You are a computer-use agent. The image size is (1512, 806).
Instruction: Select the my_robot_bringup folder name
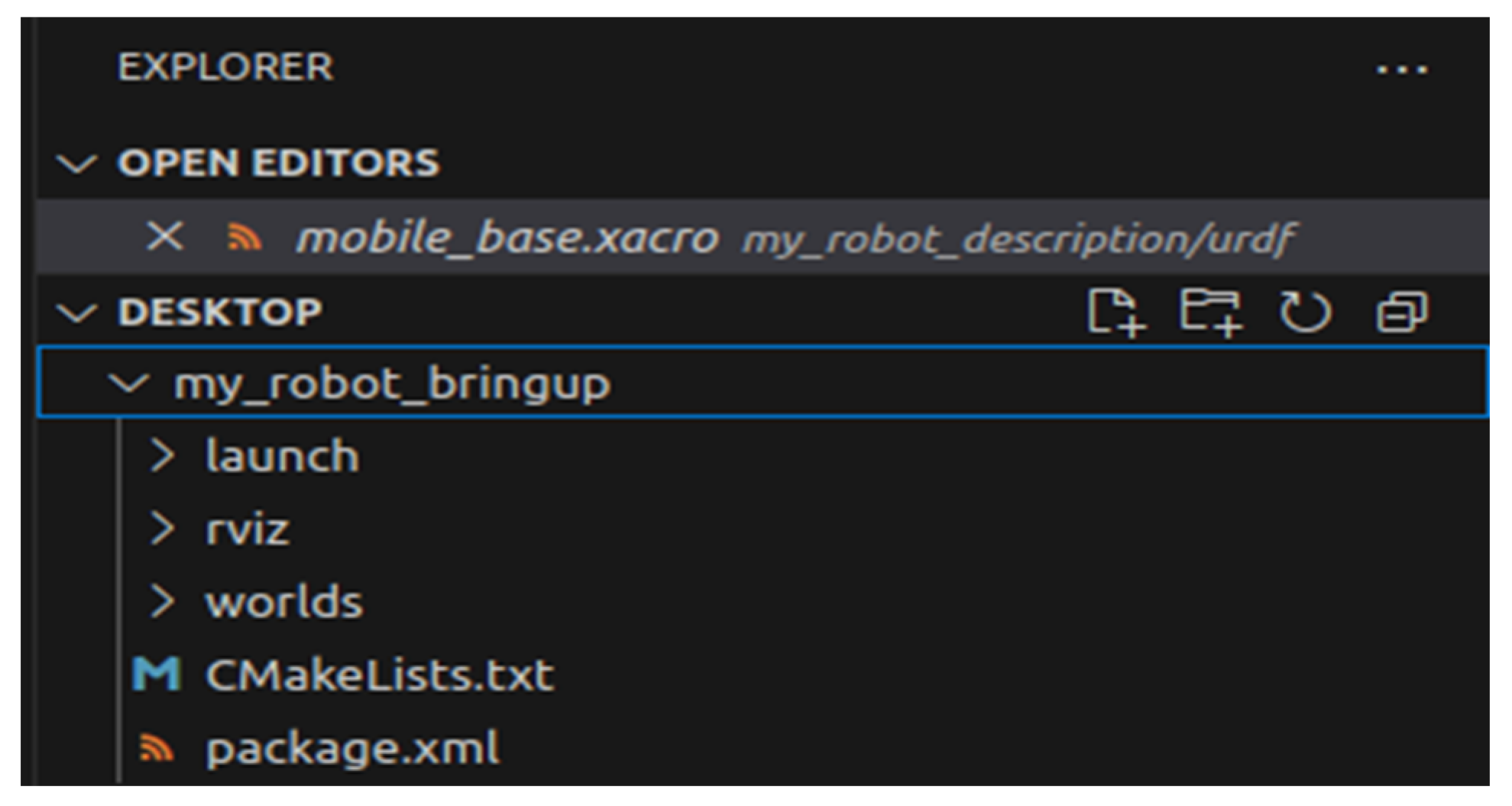click(x=392, y=383)
